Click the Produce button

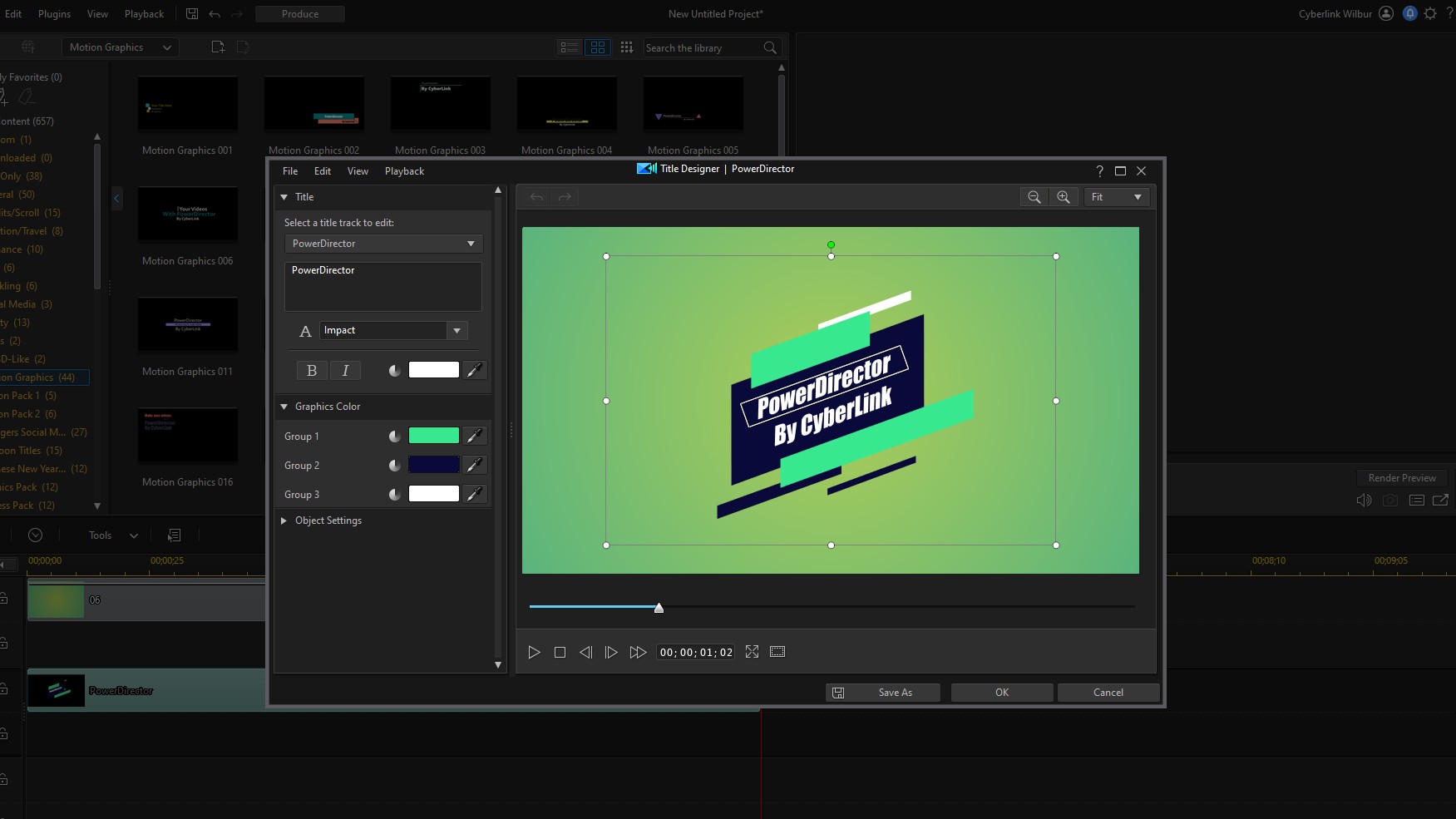[x=300, y=14]
